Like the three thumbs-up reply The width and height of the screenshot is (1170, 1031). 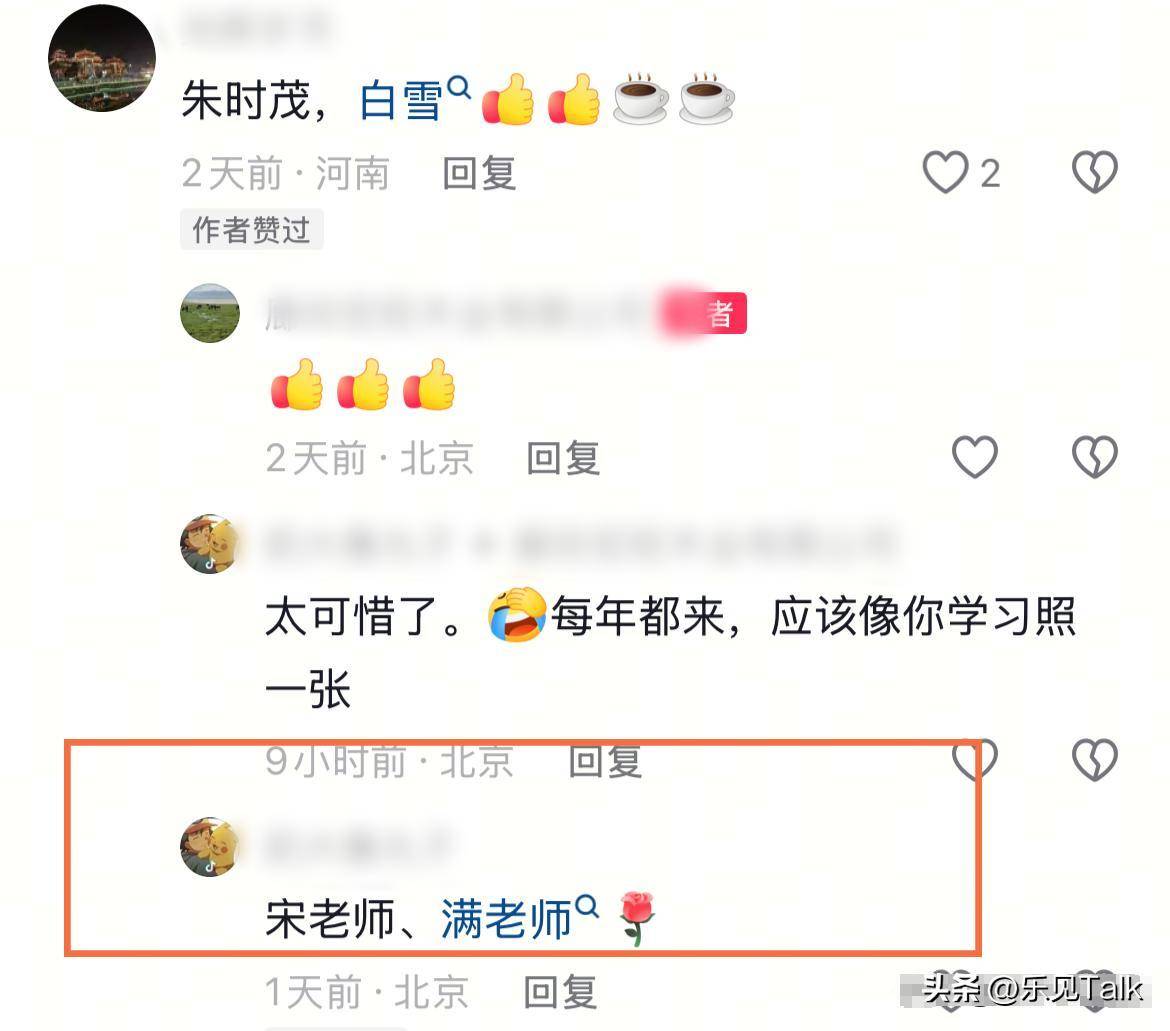[x=975, y=457]
